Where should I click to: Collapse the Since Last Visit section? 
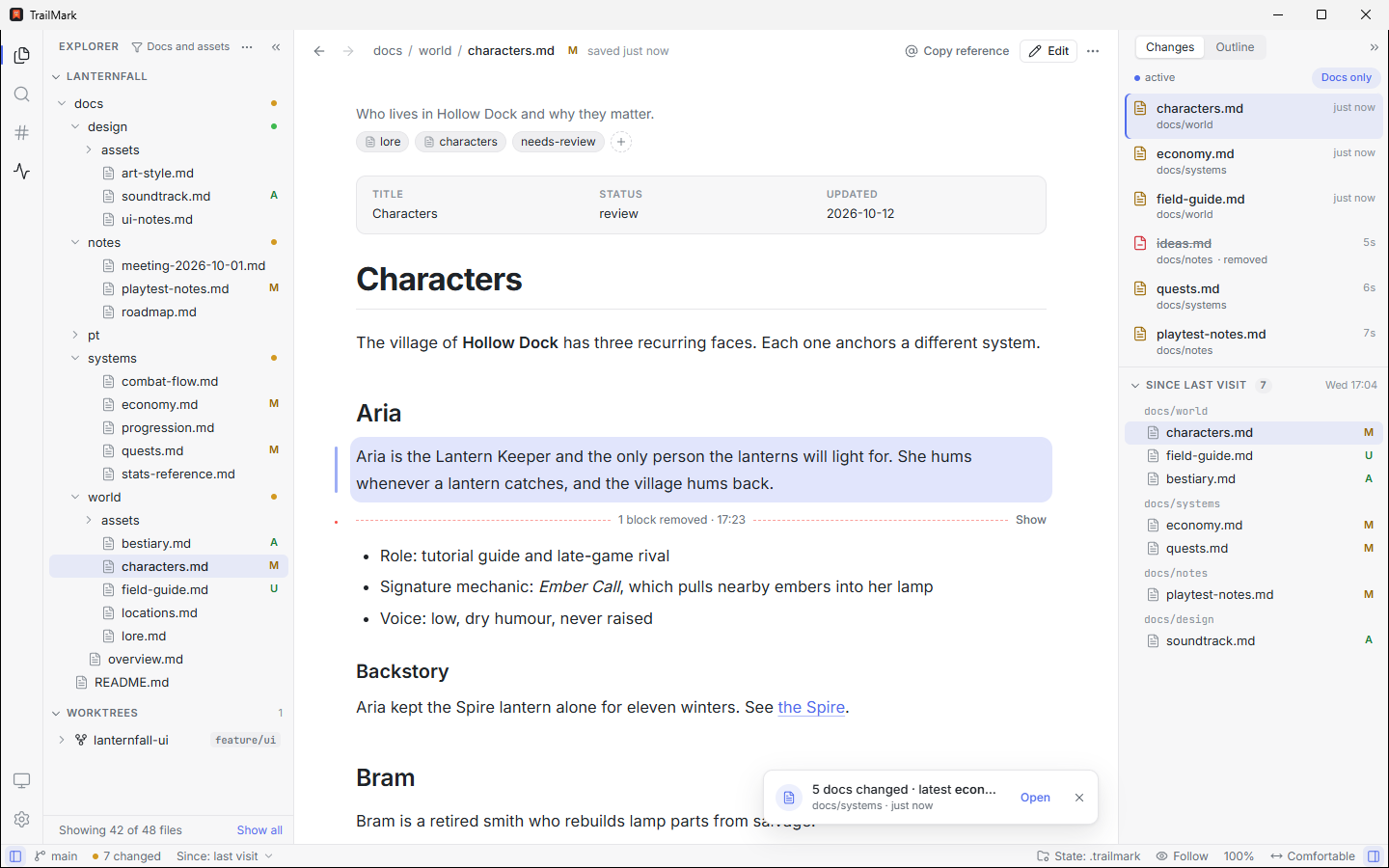coord(1135,386)
